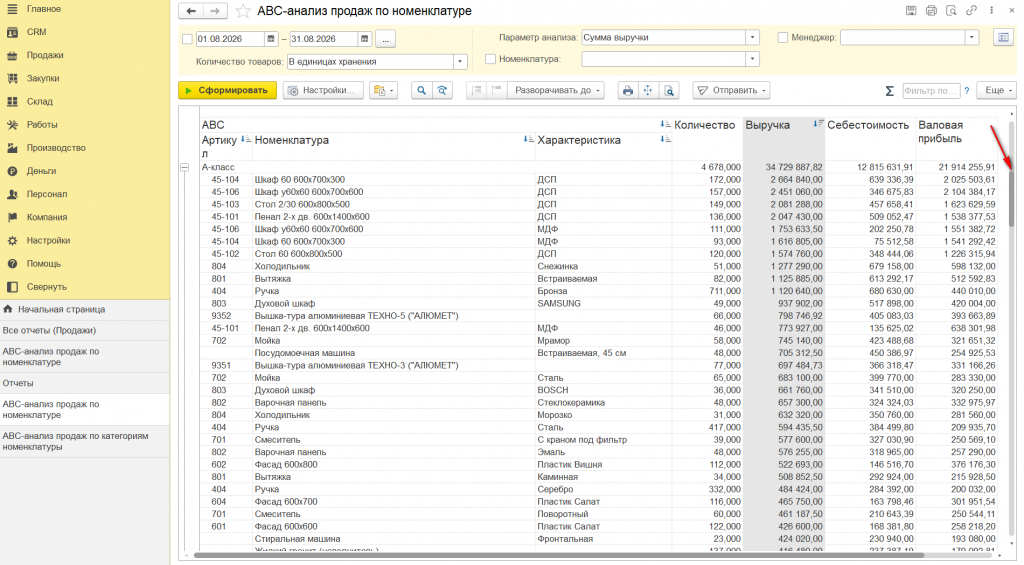Open Производство section in sidebar
The image size is (1024, 565).
tap(56, 148)
